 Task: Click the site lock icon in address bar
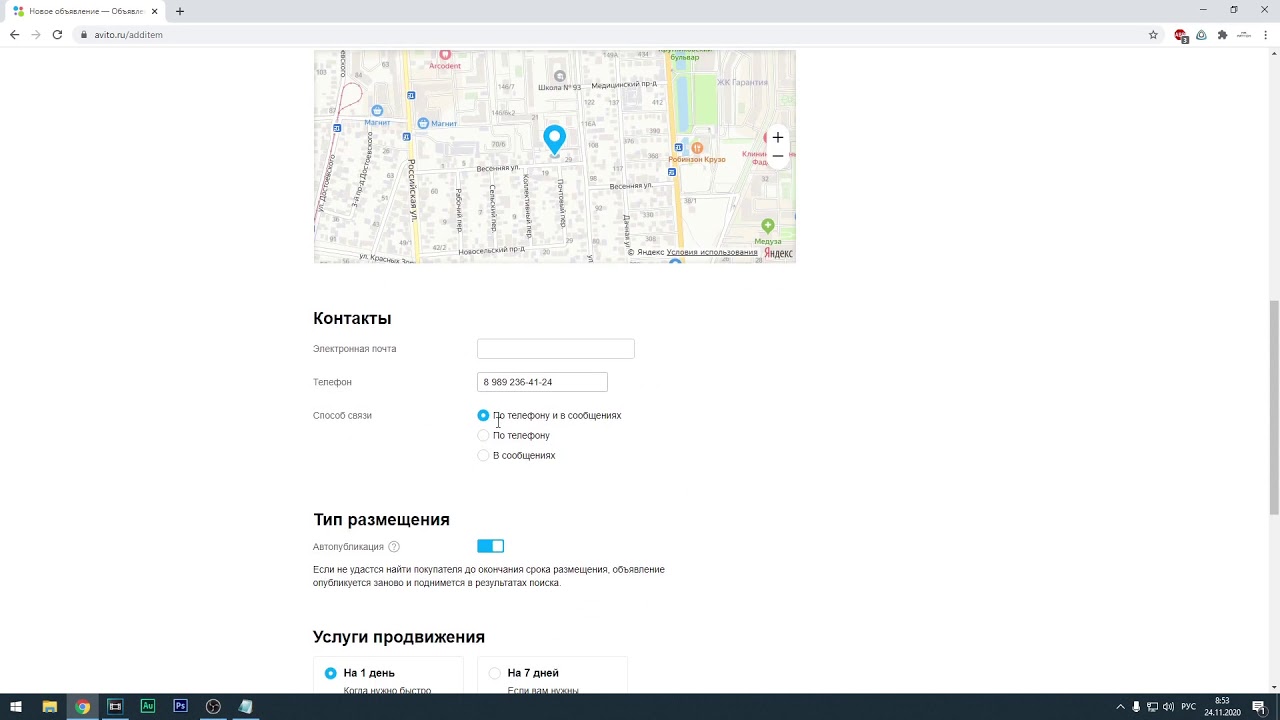coord(85,34)
